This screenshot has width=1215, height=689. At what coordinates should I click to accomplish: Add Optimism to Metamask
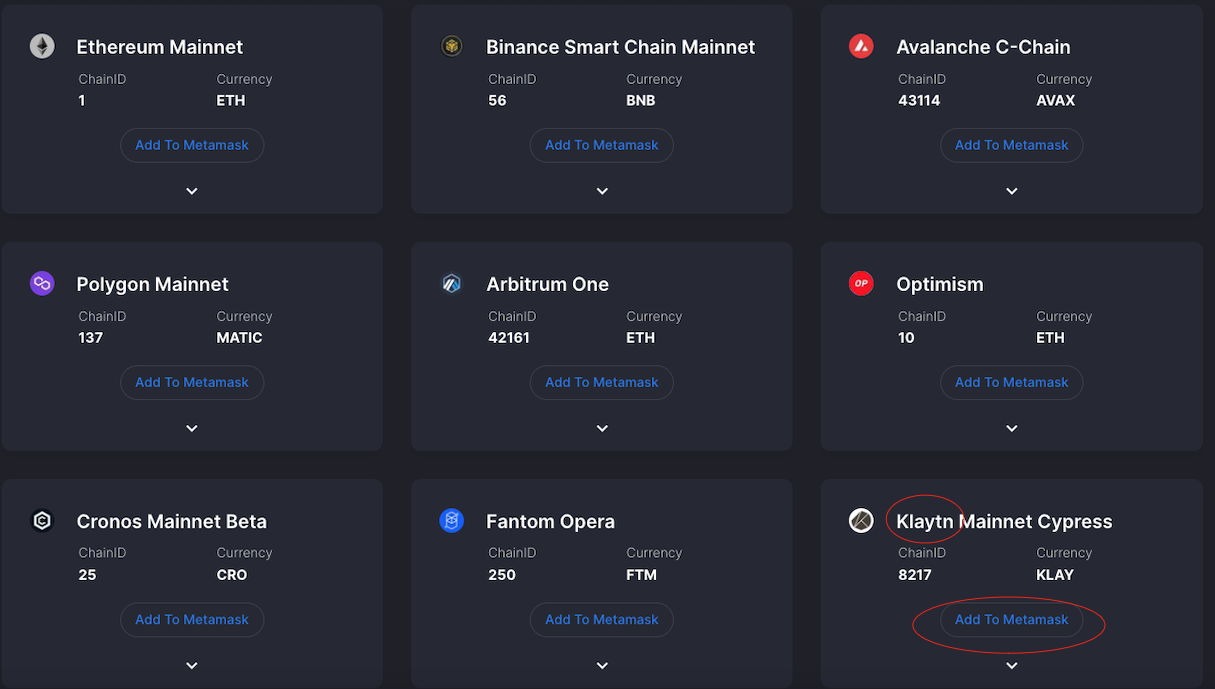pyautogui.click(x=1012, y=382)
